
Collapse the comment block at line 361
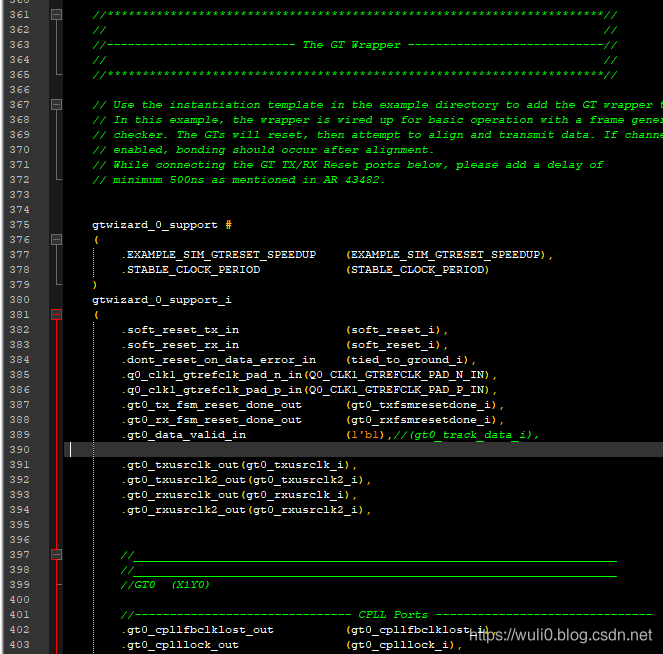(56, 14)
